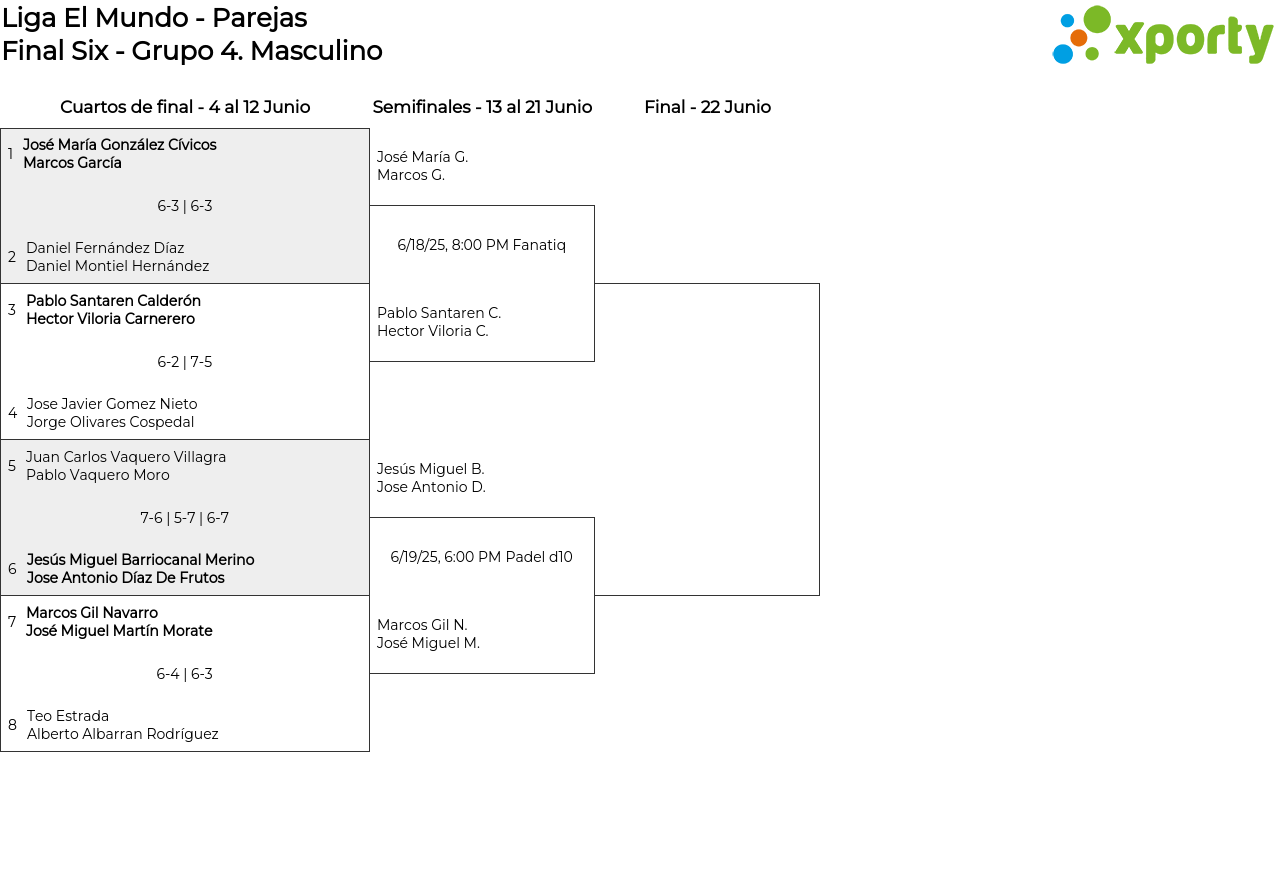Open the 6/18/25 Fanatiq semifinal match
This screenshot has width=1280, height=883.
(x=481, y=245)
